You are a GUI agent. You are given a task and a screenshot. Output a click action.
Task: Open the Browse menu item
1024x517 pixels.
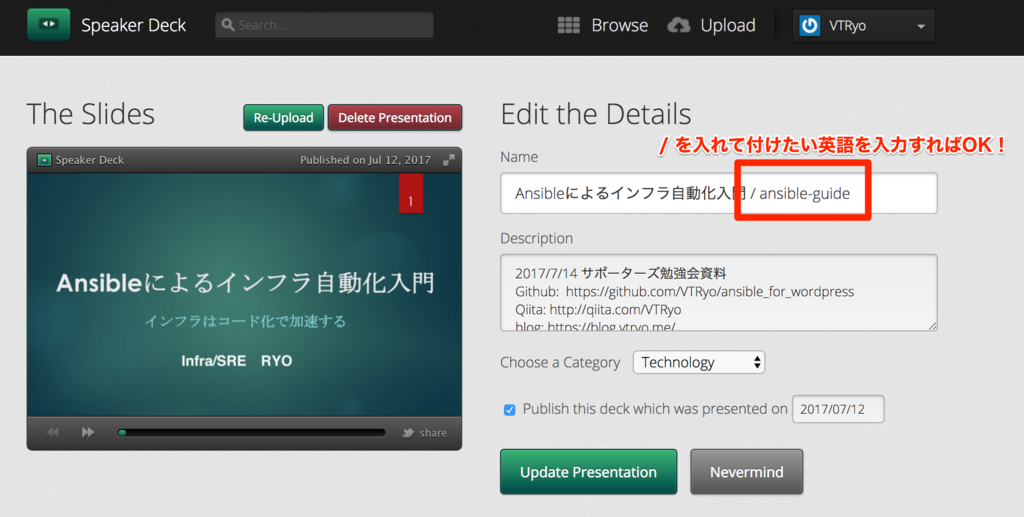(x=619, y=25)
